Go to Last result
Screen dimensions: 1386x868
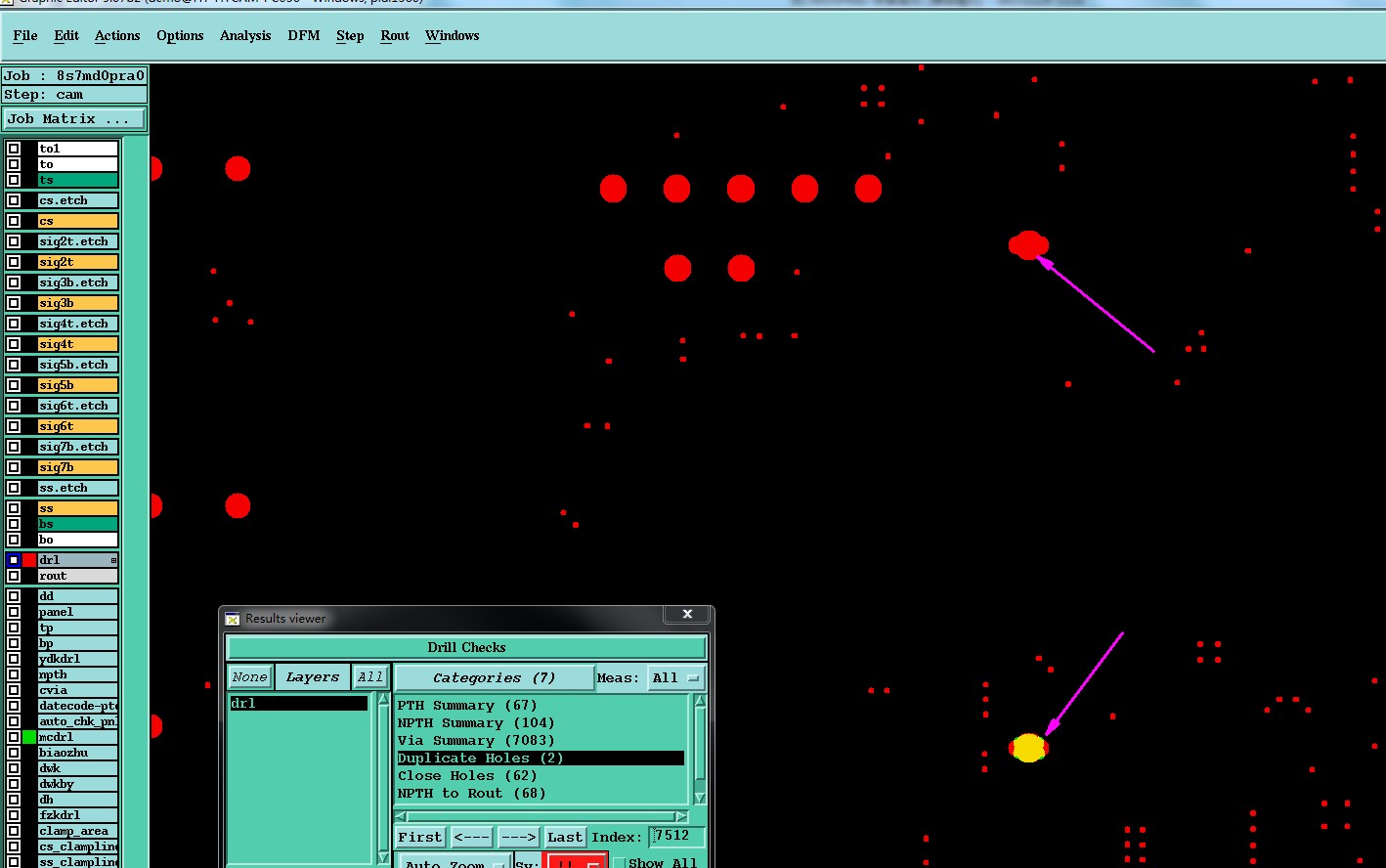(x=565, y=837)
